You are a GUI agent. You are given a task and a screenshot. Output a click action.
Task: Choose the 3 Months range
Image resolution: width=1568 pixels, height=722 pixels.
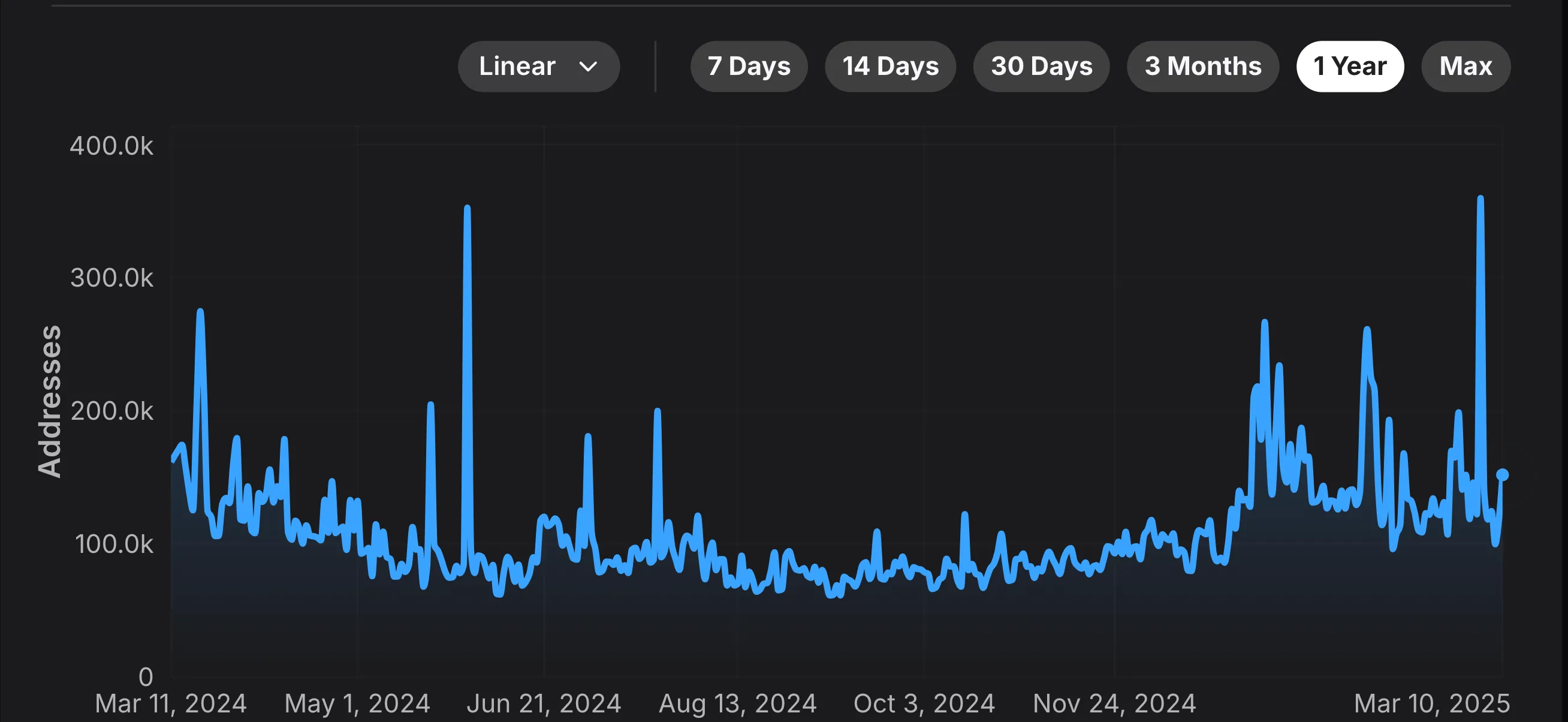coord(1202,67)
